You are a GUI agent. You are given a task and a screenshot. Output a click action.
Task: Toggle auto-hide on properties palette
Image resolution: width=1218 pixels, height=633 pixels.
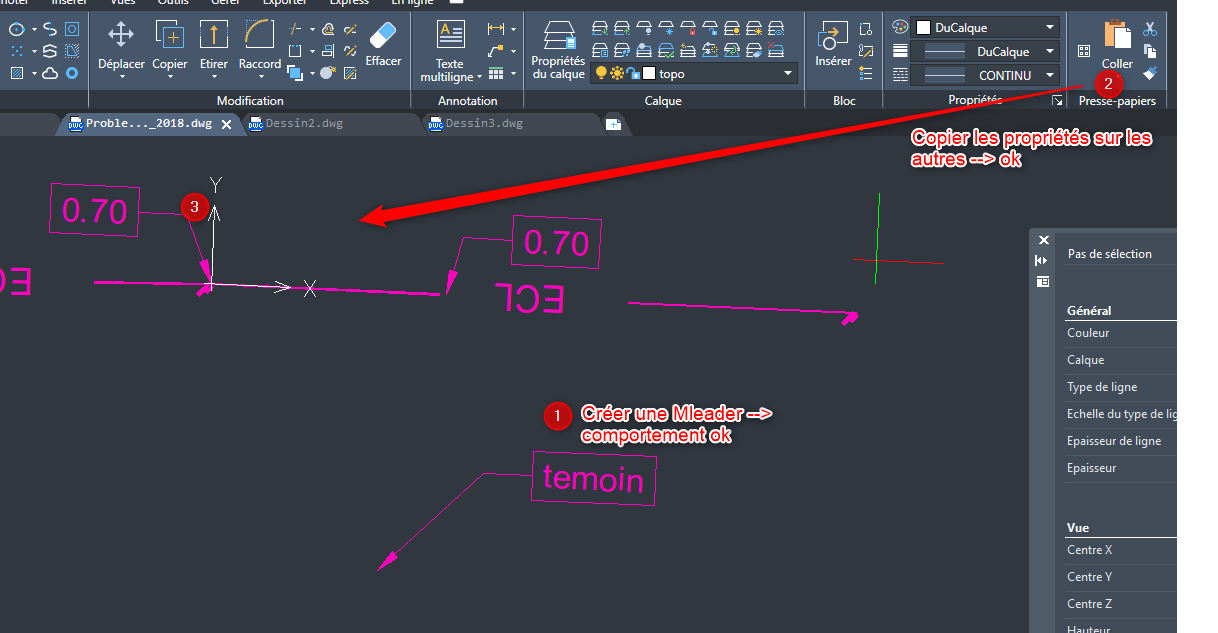coord(1043,260)
